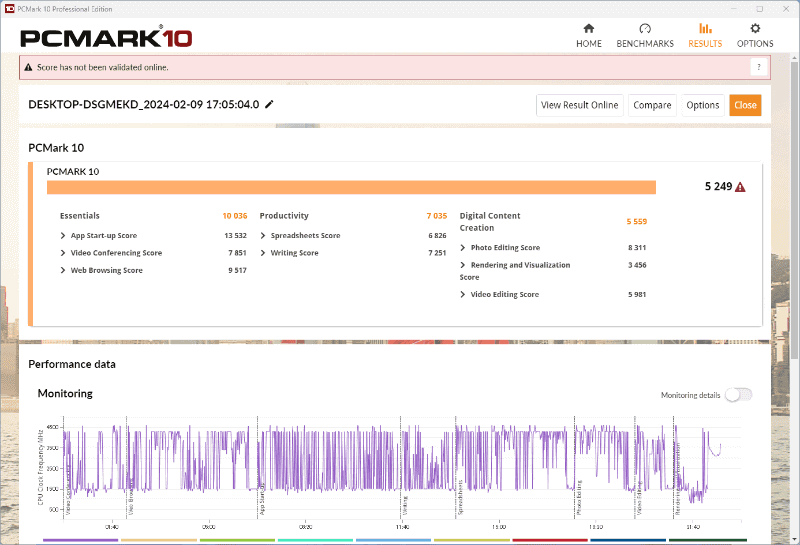Open OPTIONS tab label
This screenshot has height=545, width=800.
coord(755,44)
